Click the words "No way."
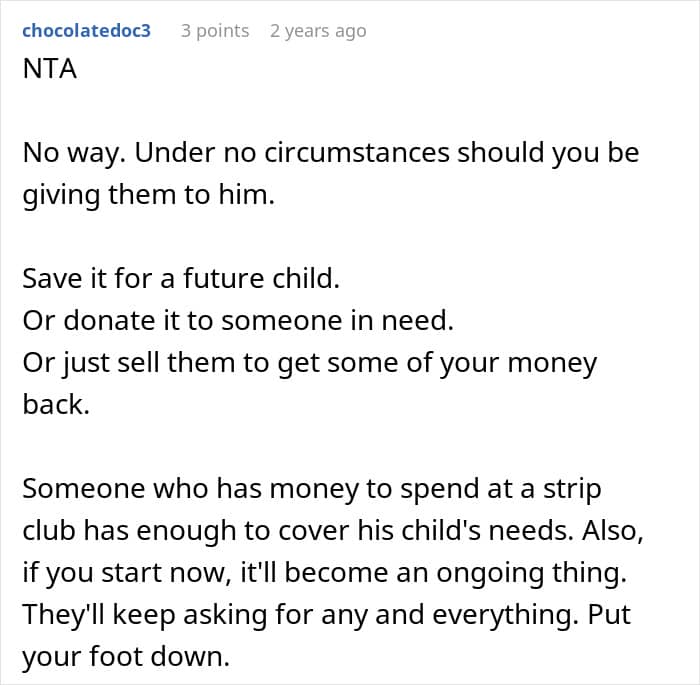 click(x=73, y=154)
